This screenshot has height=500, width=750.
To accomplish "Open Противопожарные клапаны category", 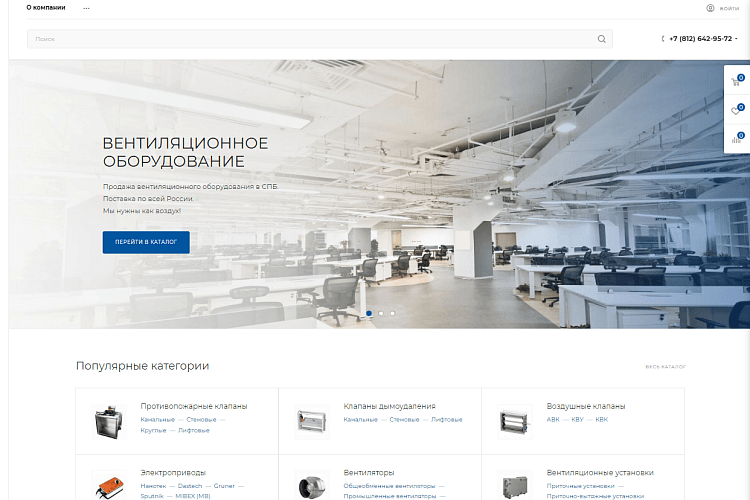I will pyautogui.click(x=194, y=406).
